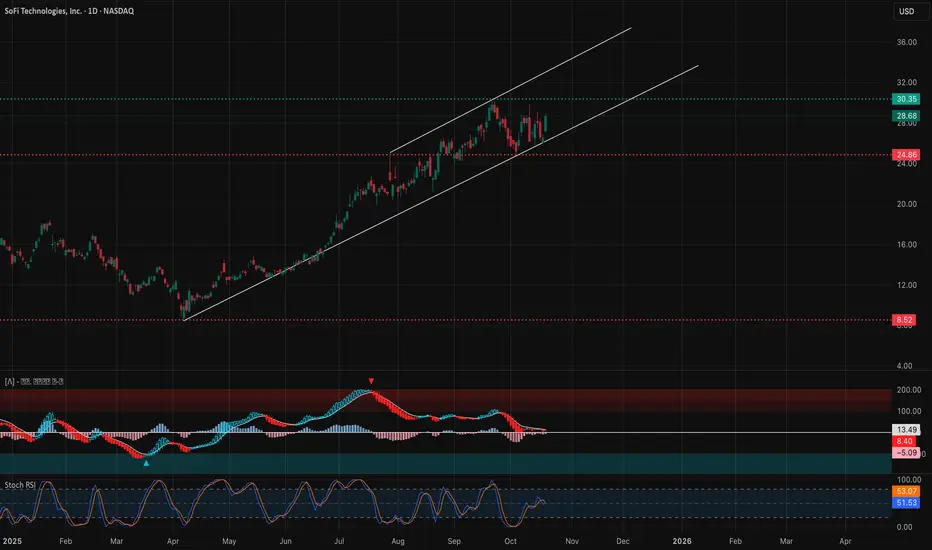Click the 20.00 price axis value
The width and height of the screenshot is (932, 550).
coord(906,204)
